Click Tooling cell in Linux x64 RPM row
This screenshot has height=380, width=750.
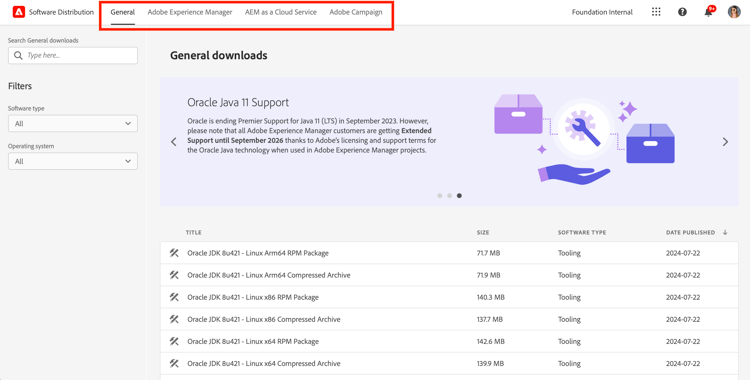[x=569, y=341]
